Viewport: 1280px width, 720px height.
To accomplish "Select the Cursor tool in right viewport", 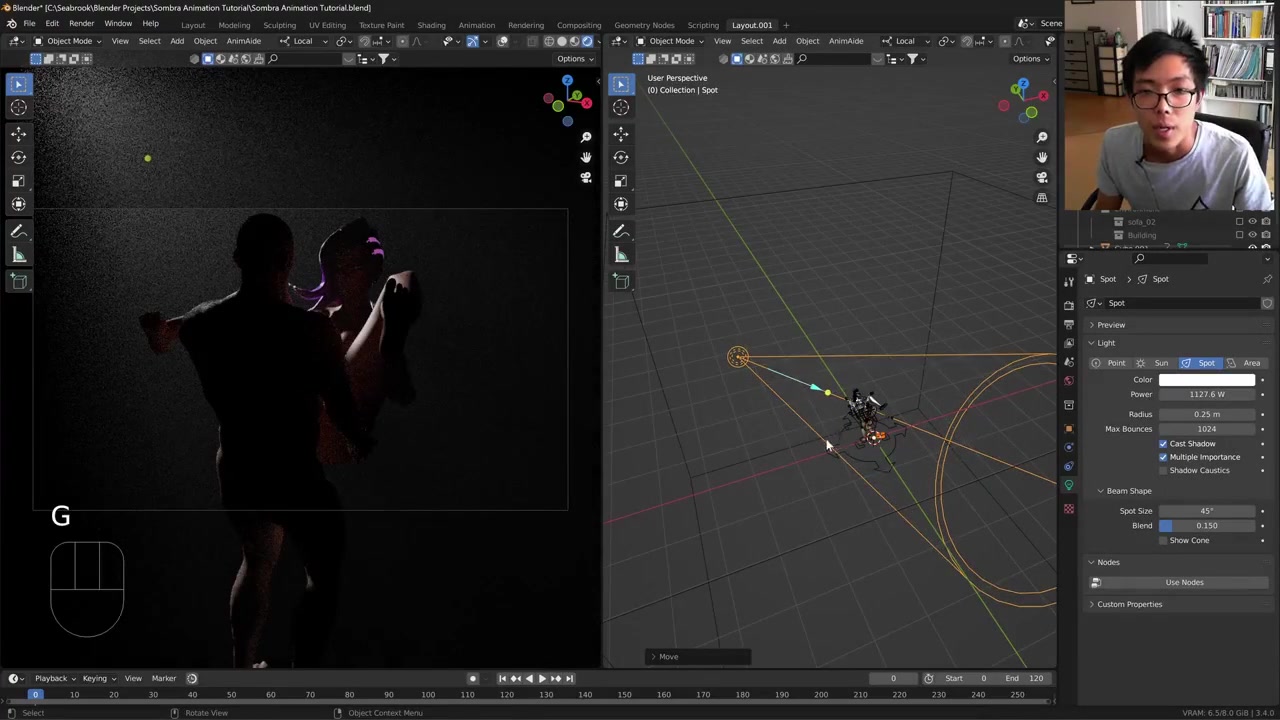I will (621, 108).
